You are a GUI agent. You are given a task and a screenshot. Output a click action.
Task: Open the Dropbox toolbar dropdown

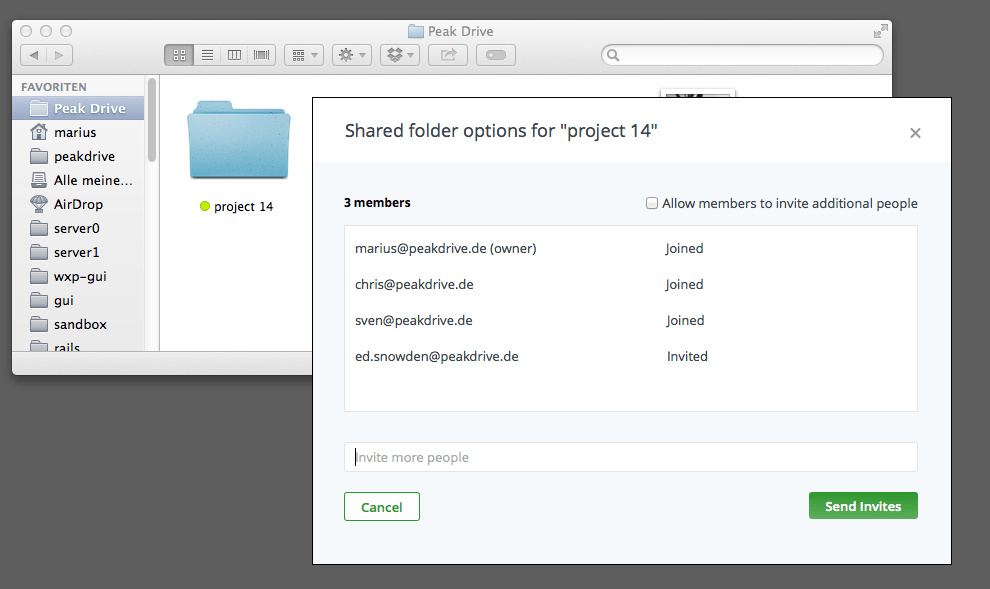[x=400, y=55]
